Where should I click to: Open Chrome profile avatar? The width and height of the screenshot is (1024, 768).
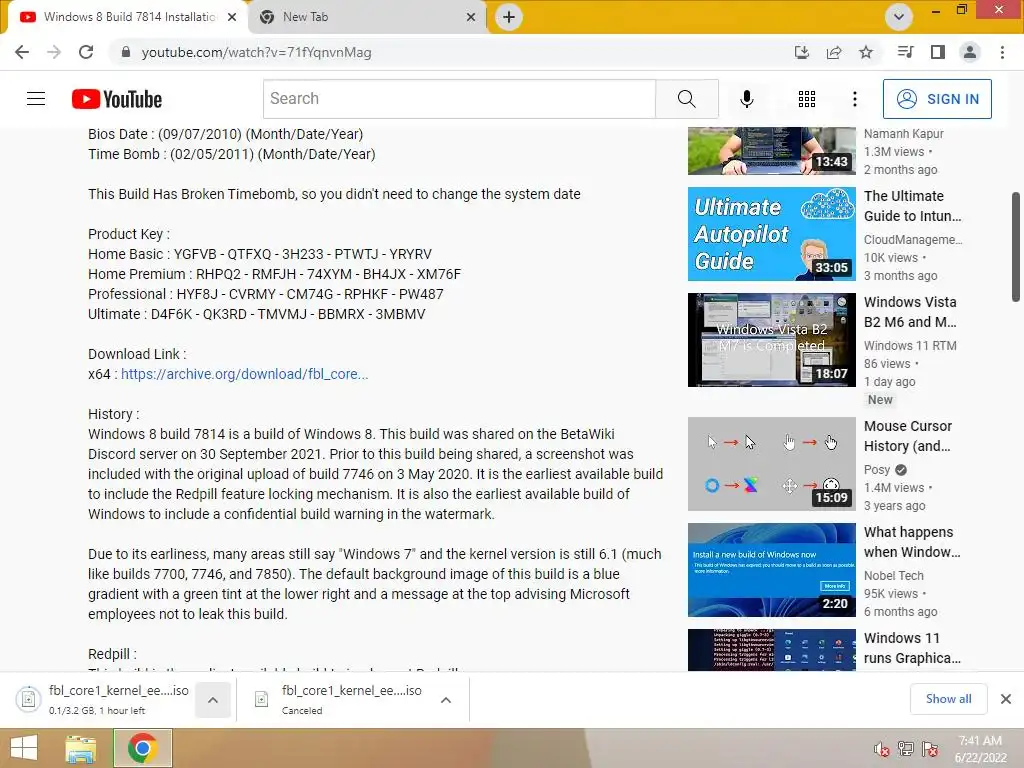coord(970,52)
